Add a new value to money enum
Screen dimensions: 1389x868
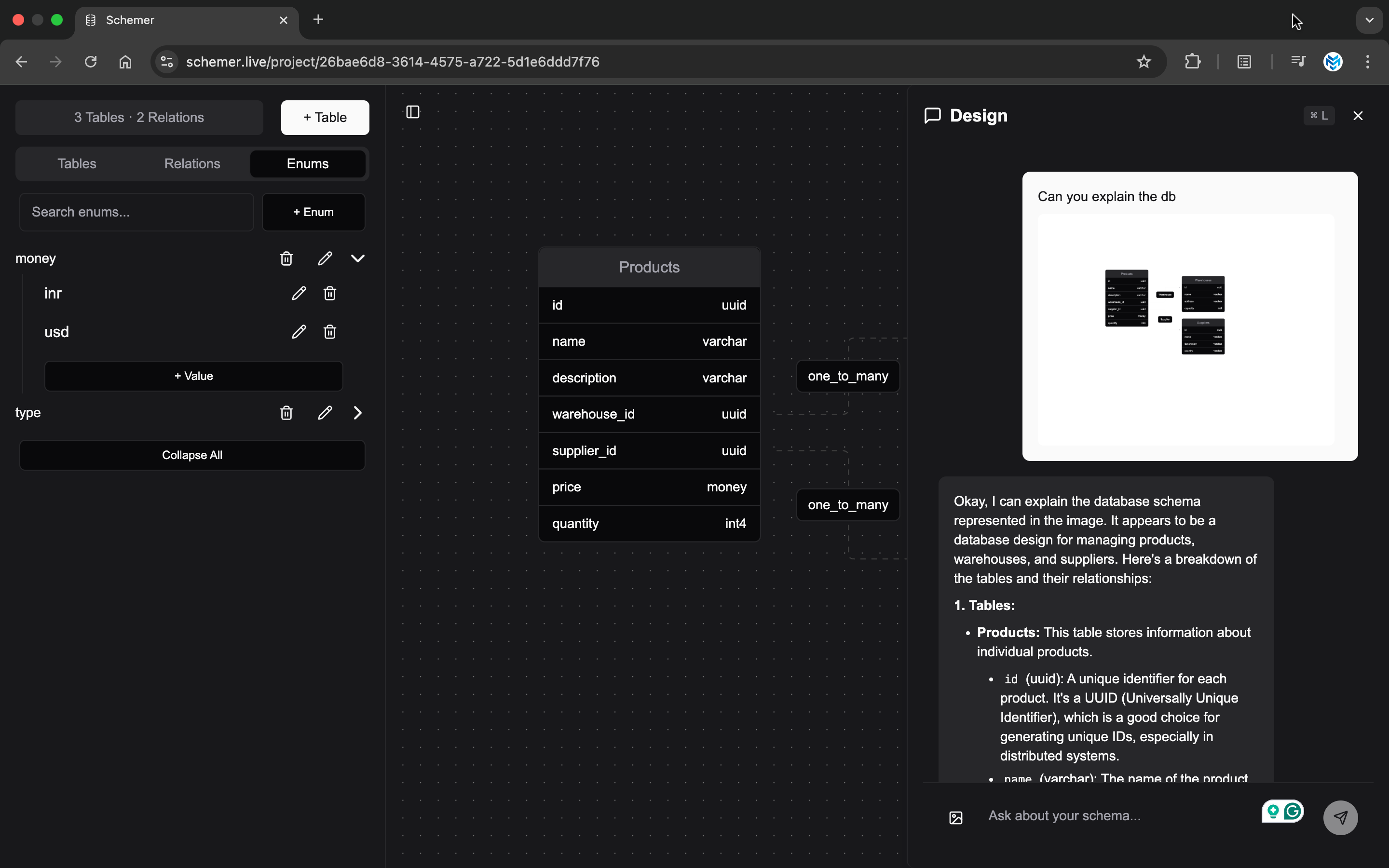tap(193, 376)
